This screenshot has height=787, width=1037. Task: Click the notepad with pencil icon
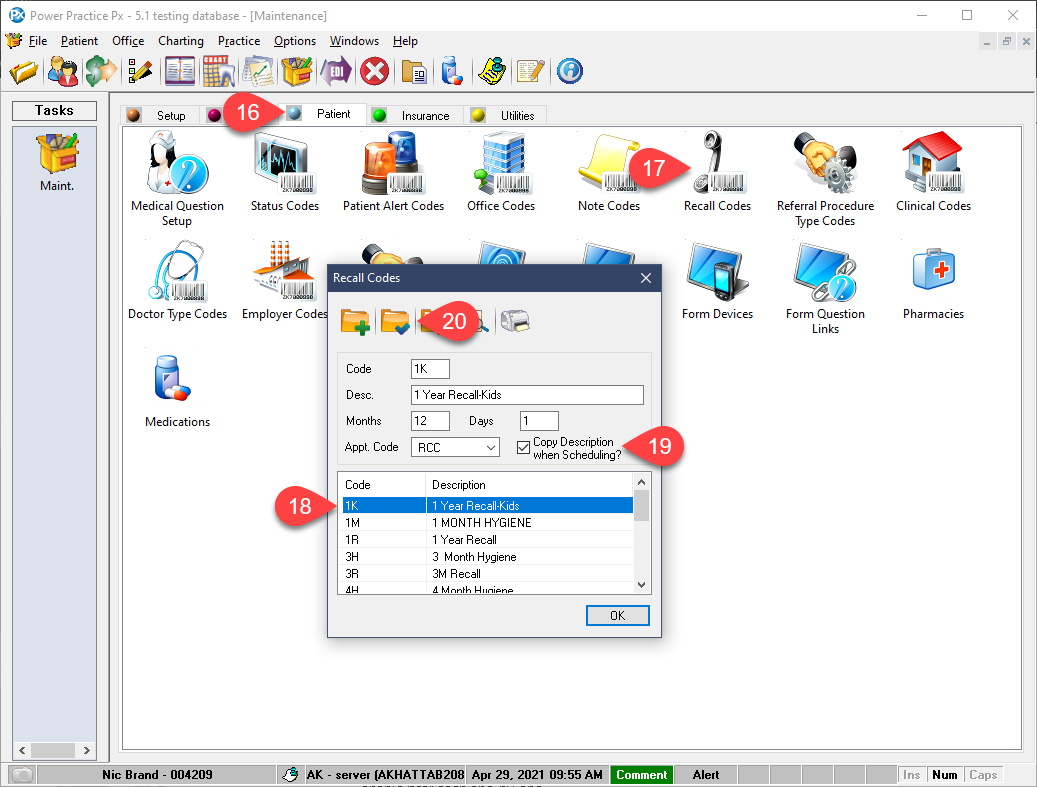530,71
